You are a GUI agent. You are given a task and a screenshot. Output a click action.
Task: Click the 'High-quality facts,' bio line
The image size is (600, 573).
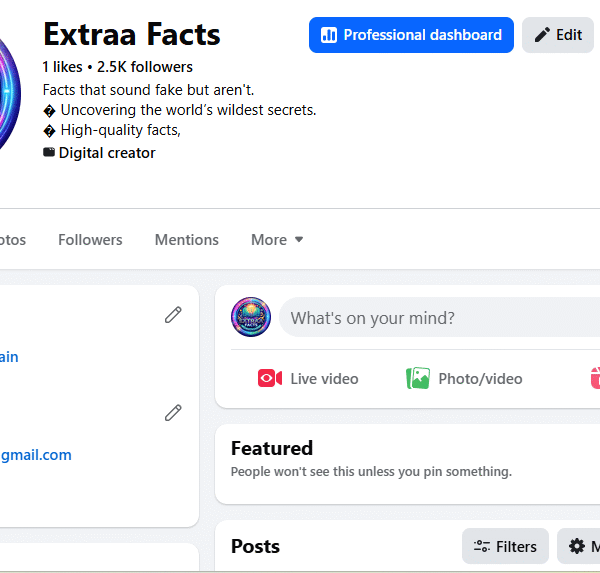click(121, 130)
